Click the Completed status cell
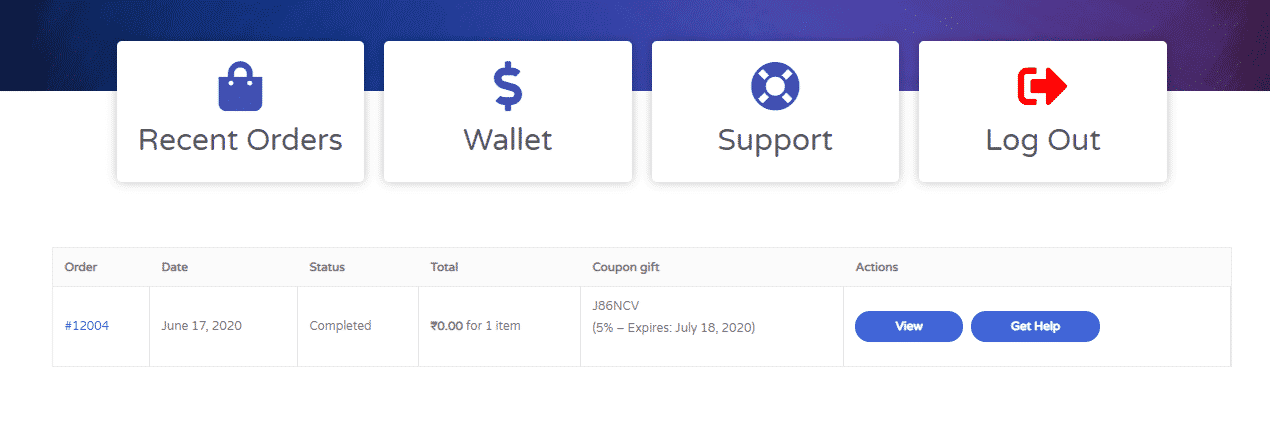This screenshot has width=1270, height=446. point(340,326)
